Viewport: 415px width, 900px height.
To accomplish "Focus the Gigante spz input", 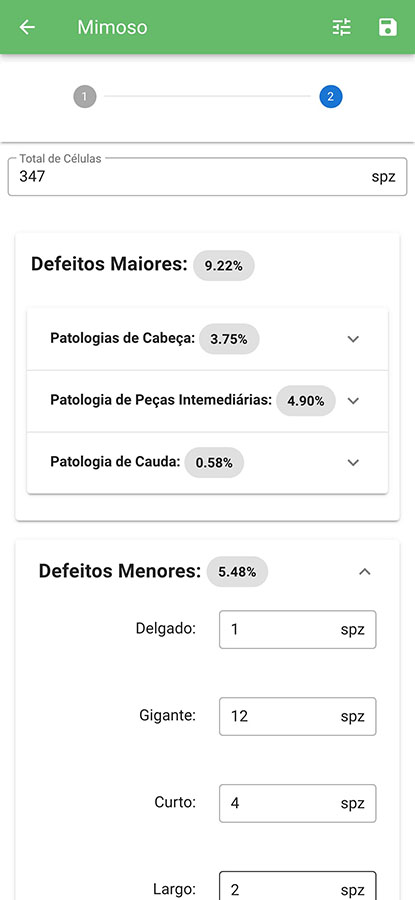I will point(297,716).
